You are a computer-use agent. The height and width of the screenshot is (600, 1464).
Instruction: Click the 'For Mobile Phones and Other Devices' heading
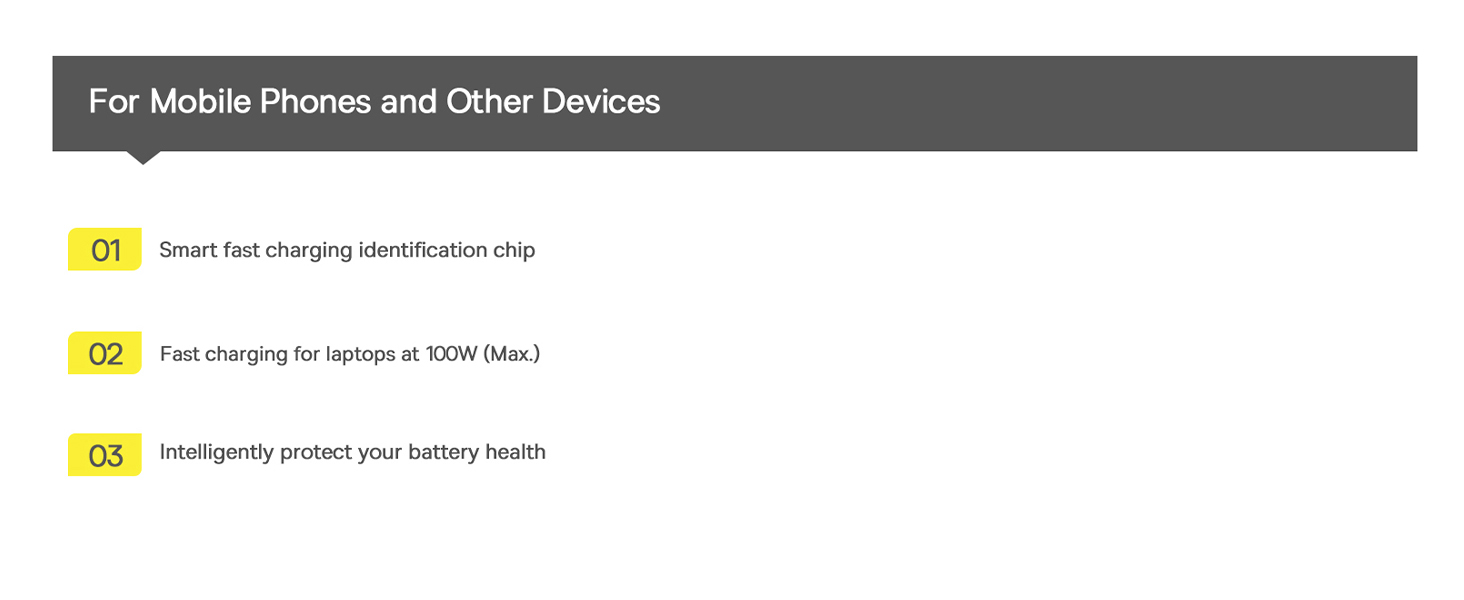point(374,102)
